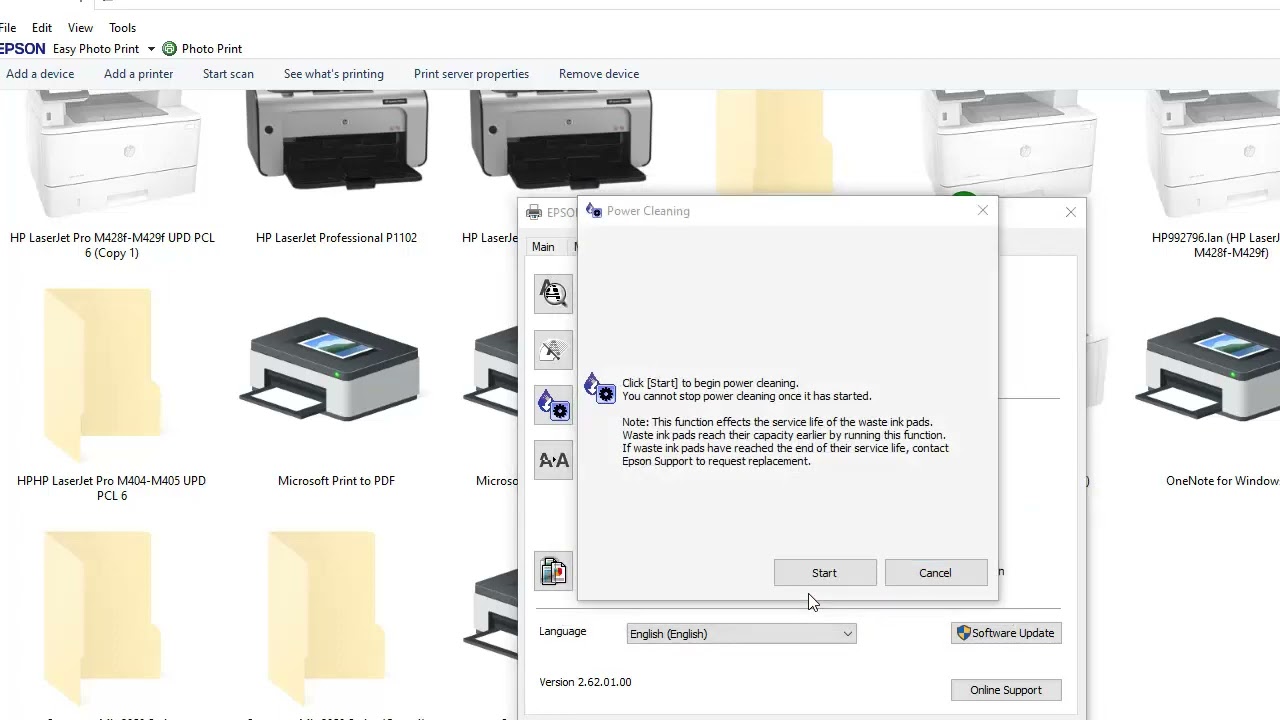The image size is (1280, 720).
Task: Click Add a printer in the toolbar
Action: click(138, 74)
